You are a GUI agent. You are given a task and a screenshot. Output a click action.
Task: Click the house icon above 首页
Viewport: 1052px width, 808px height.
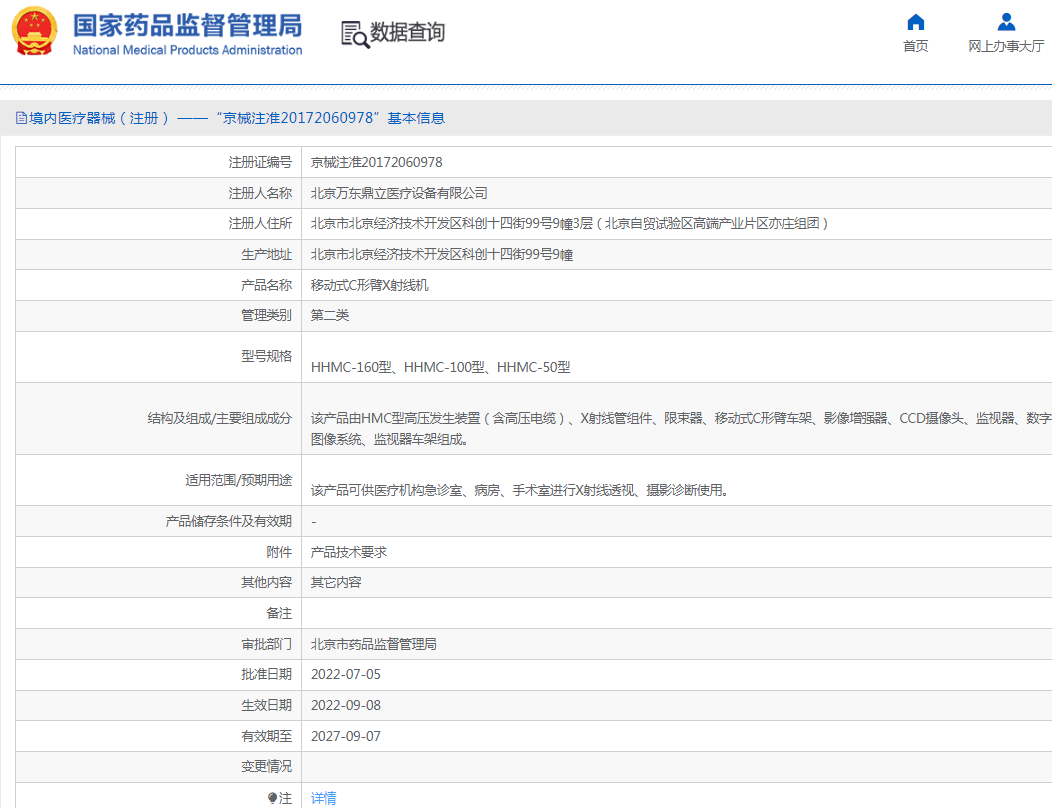point(915,22)
